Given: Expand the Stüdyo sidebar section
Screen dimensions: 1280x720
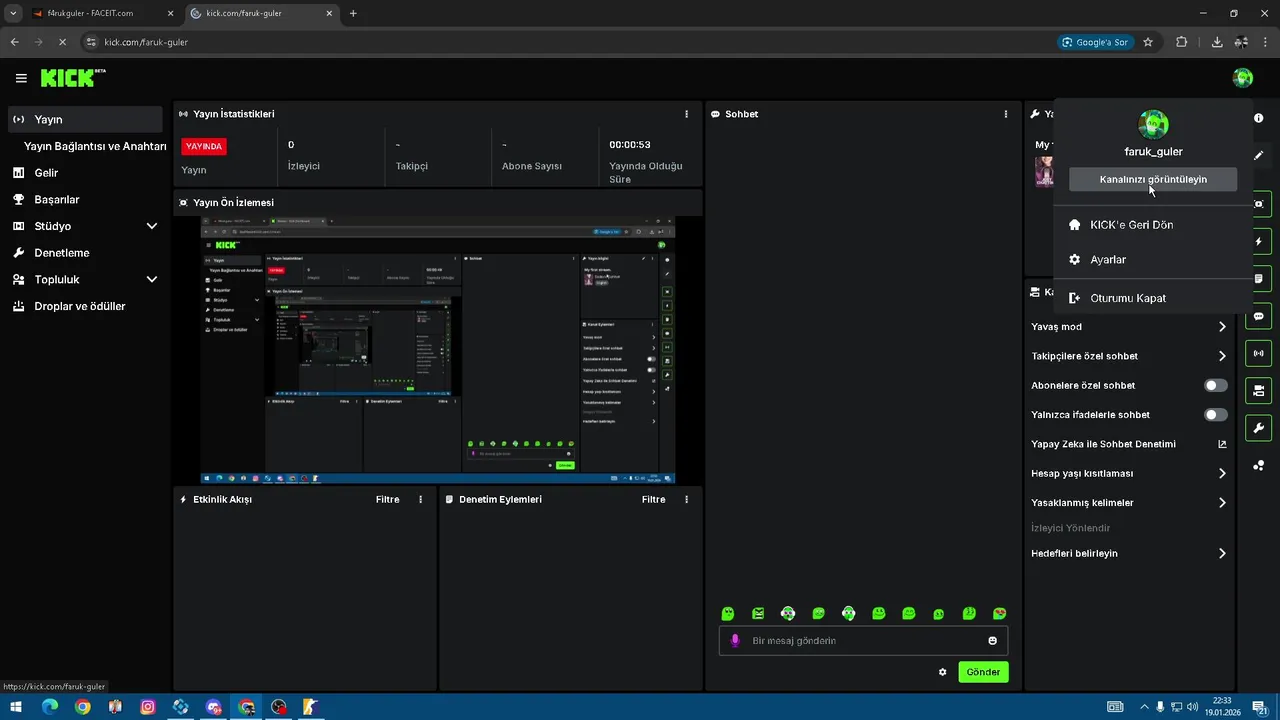Looking at the screenshot, I should coord(152,226).
